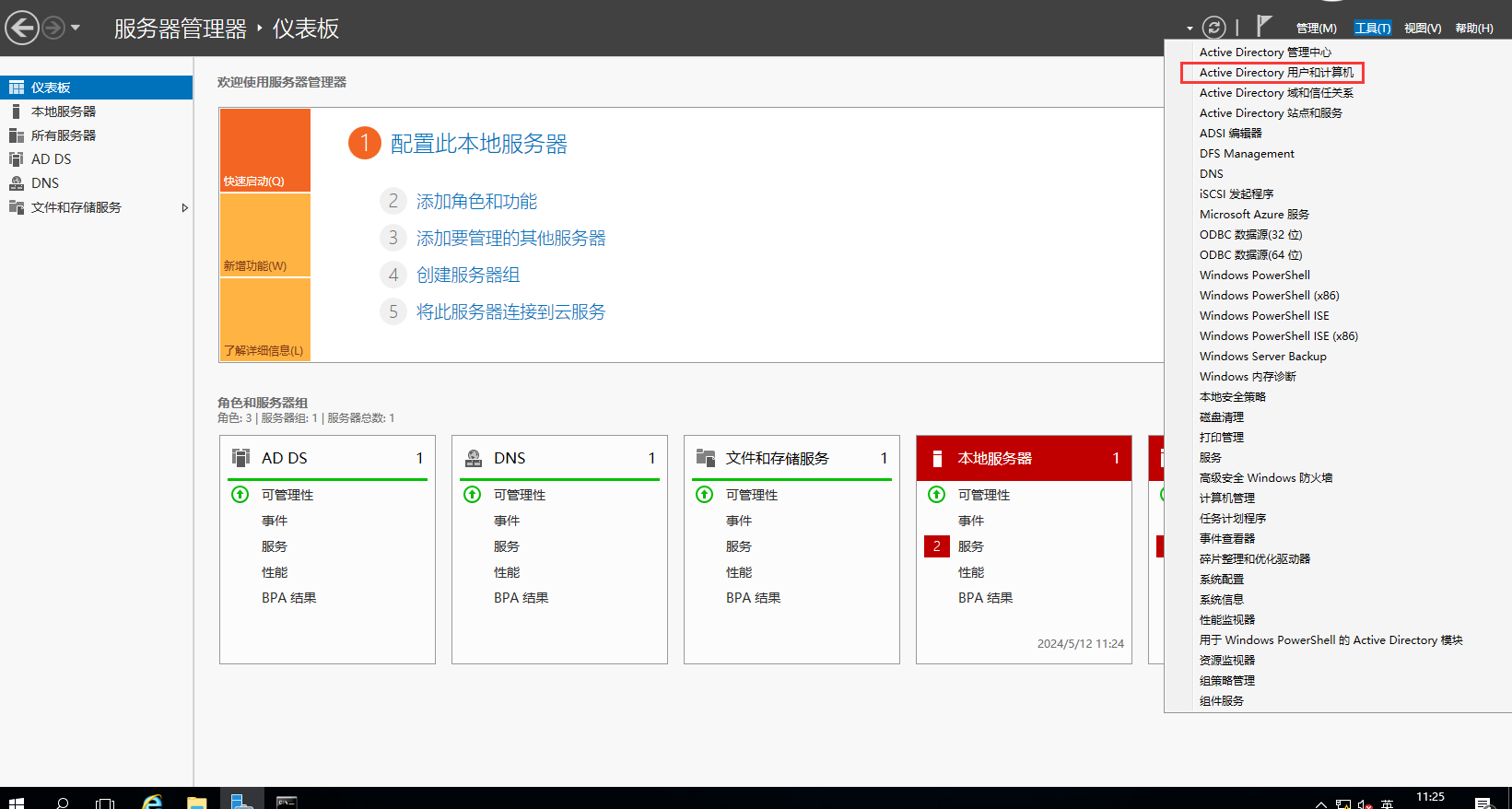Select iSCSI 发起程序 menu item

(x=1237, y=194)
